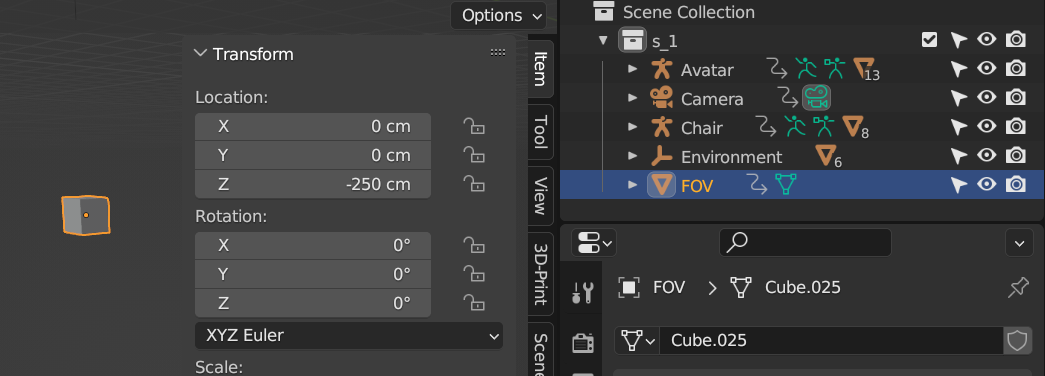Expand the FOV tree item

[x=632, y=184]
